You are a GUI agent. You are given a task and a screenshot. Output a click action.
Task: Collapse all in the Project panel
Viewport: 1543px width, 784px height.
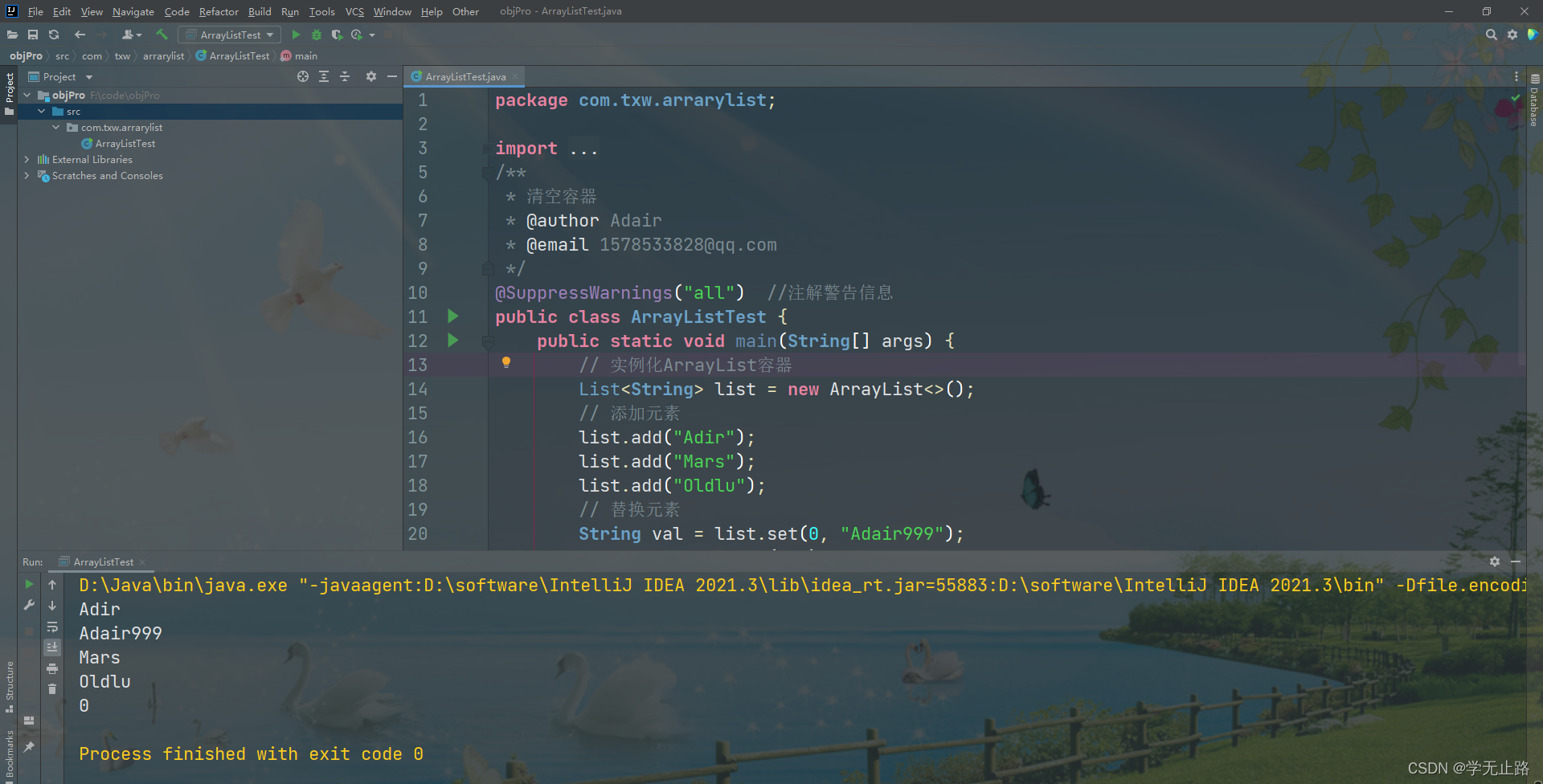pos(345,76)
